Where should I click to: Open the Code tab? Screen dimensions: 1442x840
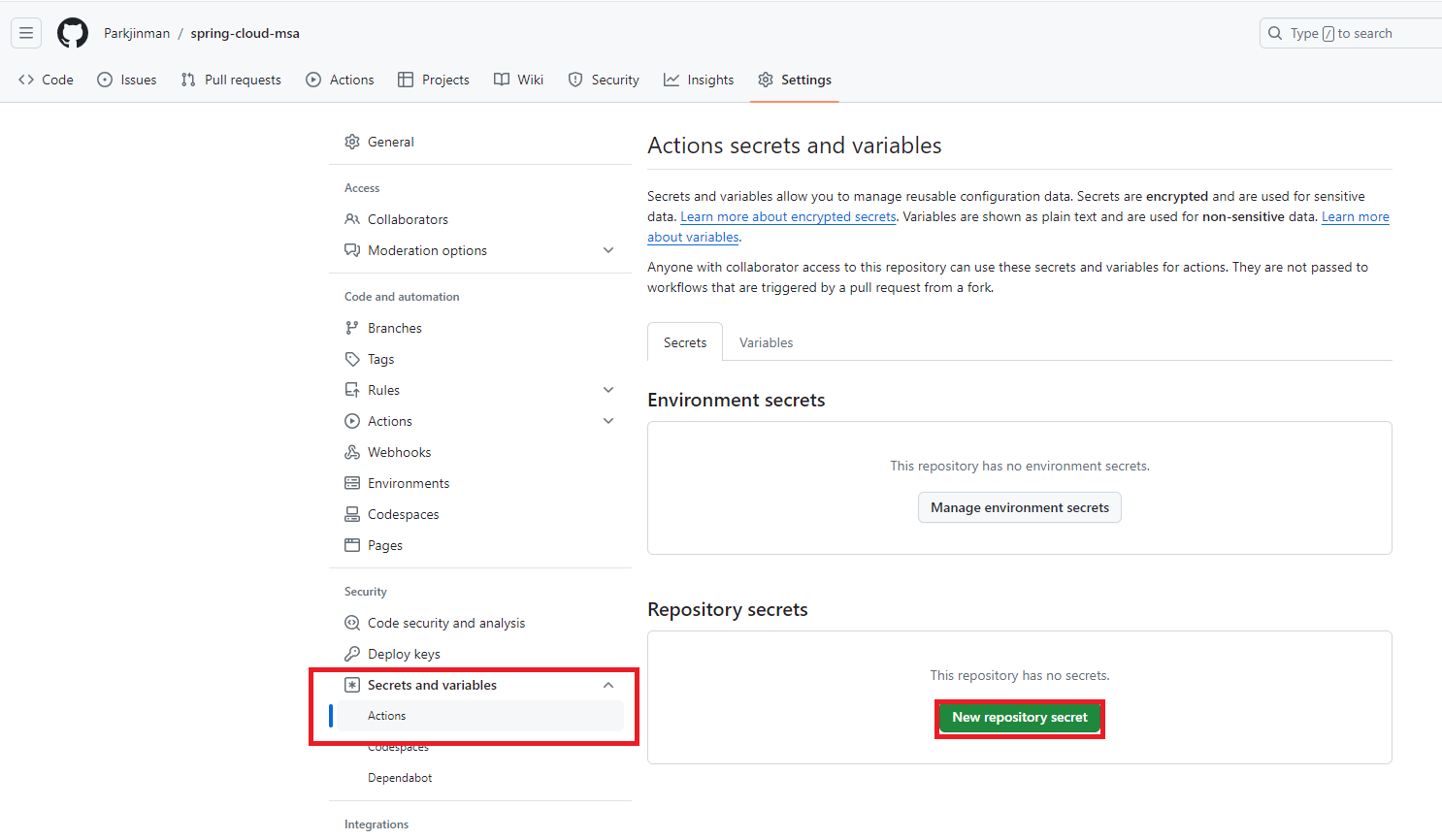46,80
